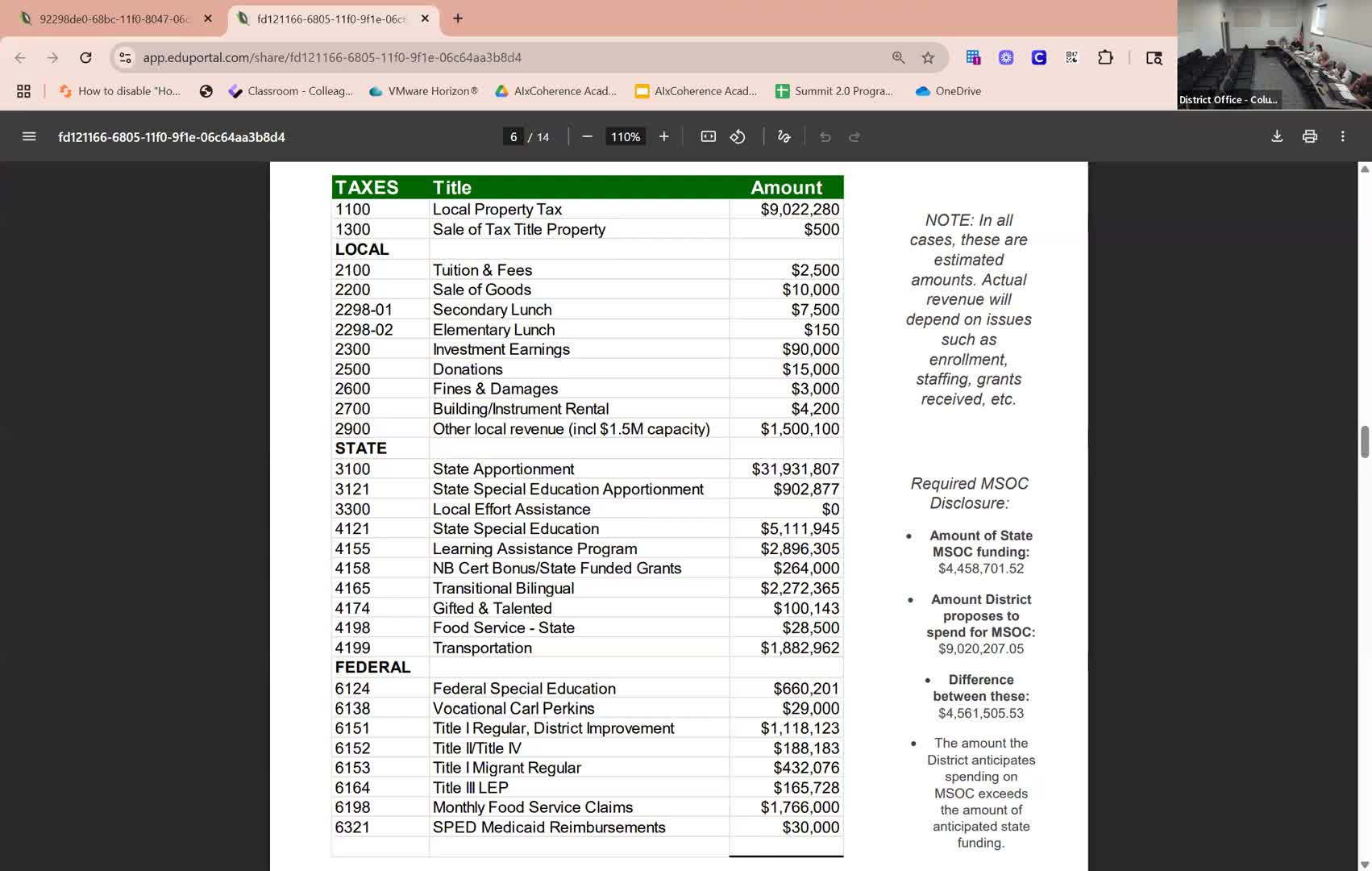This screenshot has height=871, width=1372.
Task: Rotate the PDF counterclockwise
Action: 738,137
